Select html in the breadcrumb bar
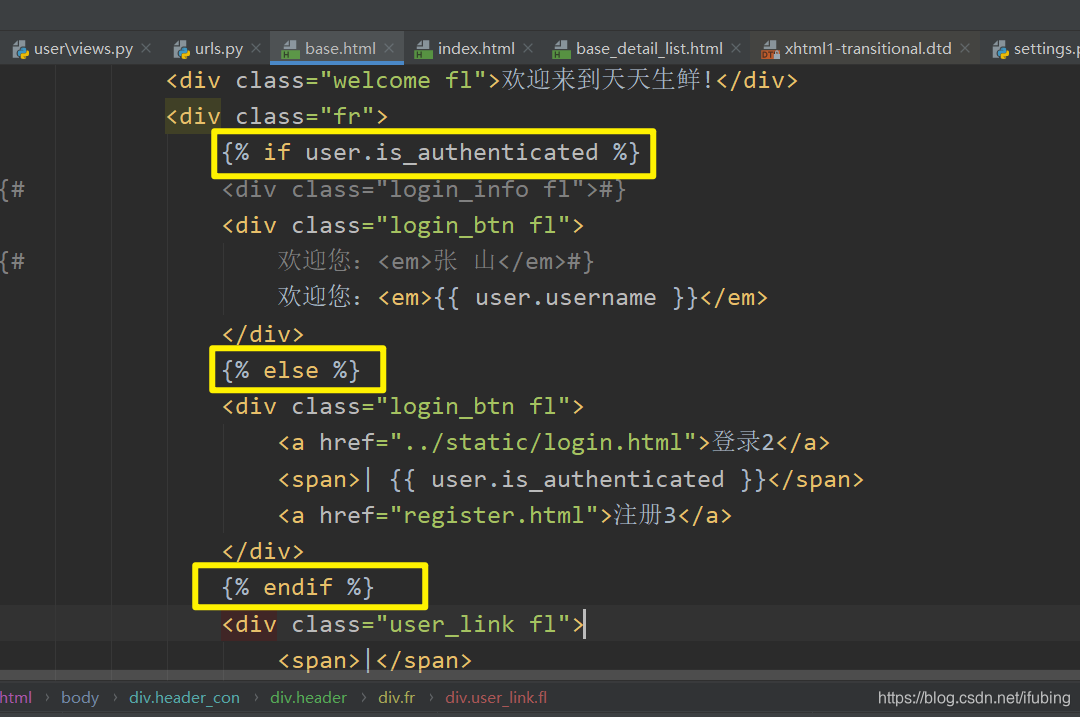 (16, 698)
